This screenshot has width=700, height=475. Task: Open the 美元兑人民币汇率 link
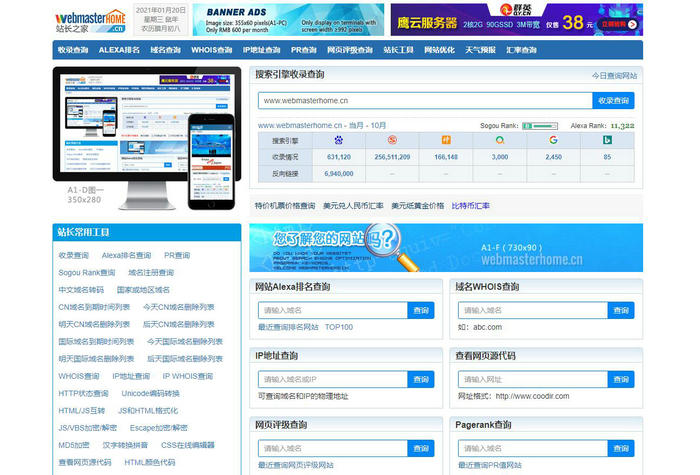click(x=353, y=206)
